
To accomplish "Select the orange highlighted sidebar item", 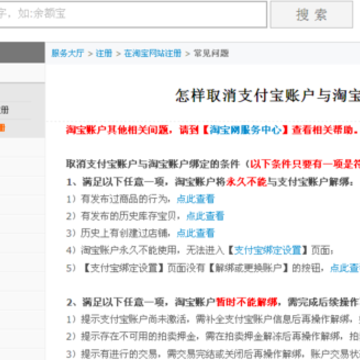I will (x=2, y=128).
